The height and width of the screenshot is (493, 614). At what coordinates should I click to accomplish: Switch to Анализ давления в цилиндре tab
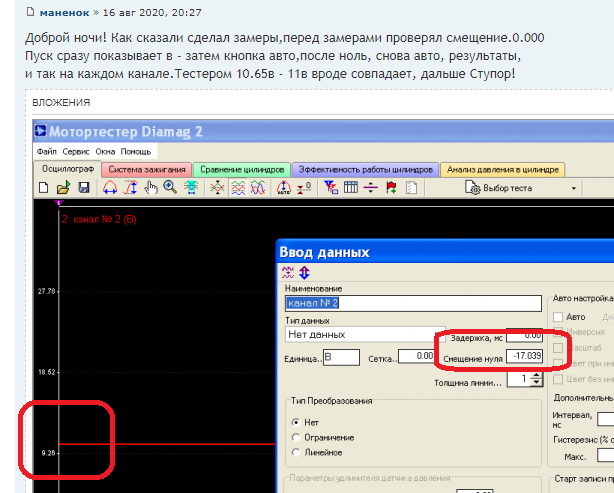[503, 170]
